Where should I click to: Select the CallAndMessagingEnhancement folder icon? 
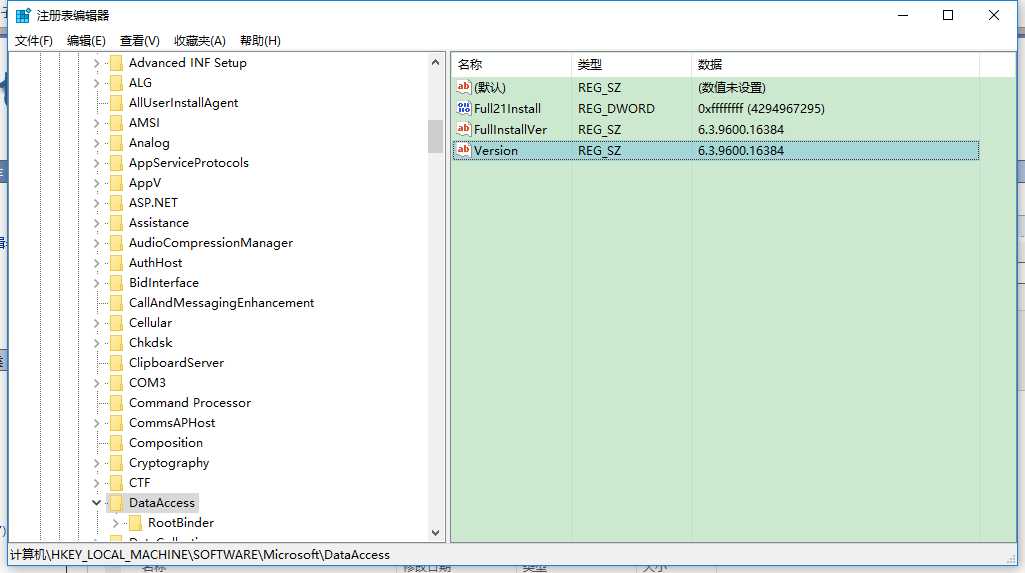point(116,303)
